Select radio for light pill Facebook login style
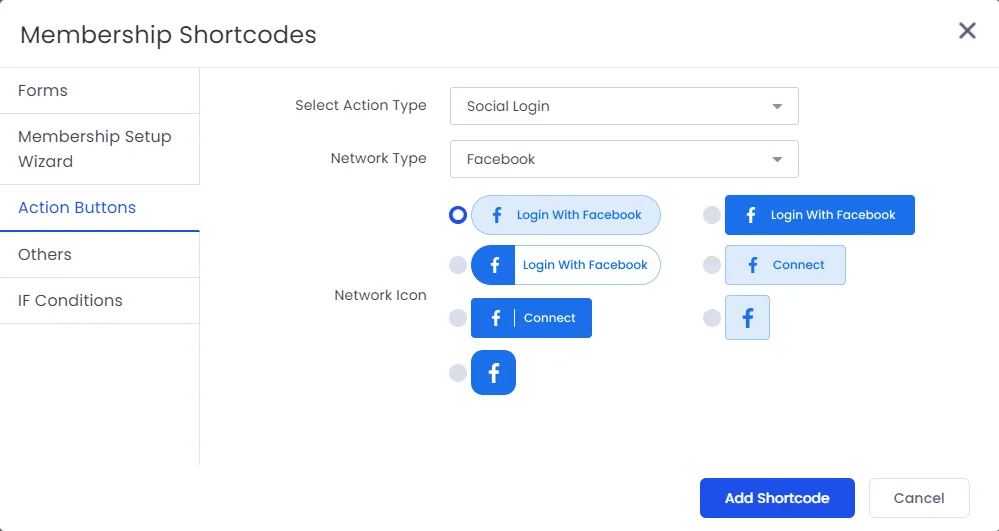 [x=458, y=215]
